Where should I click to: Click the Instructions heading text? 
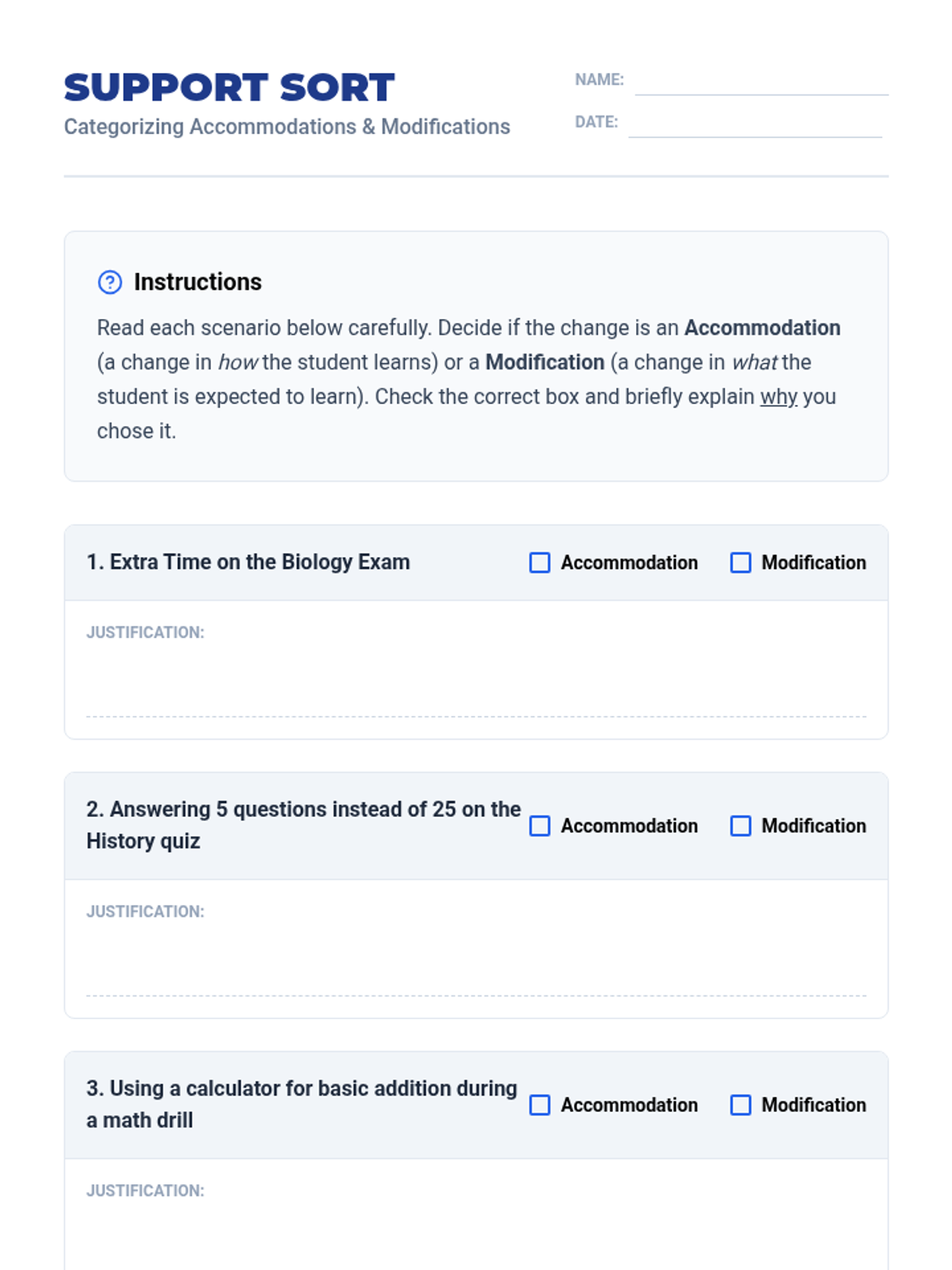(x=198, y=282)
